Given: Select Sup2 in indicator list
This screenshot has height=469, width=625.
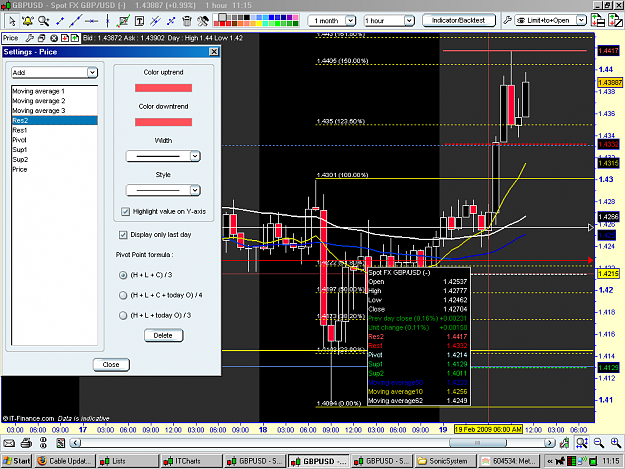Looking at the screenshot, I should pyautogui.click(x=55, y=159).
